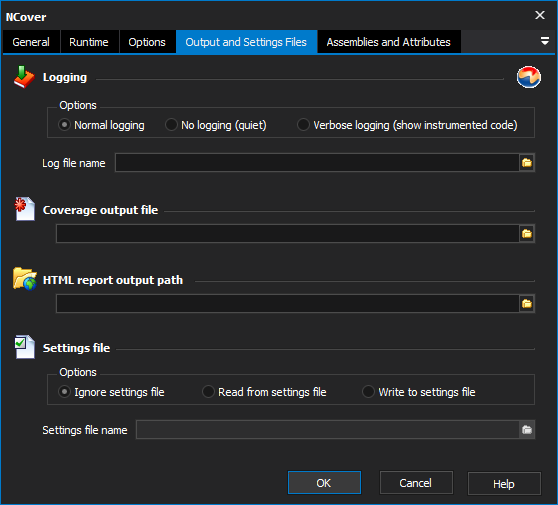Click the round NCover logo icon
The width and height of the screenshot is (558, 505).
coord(529,77)
